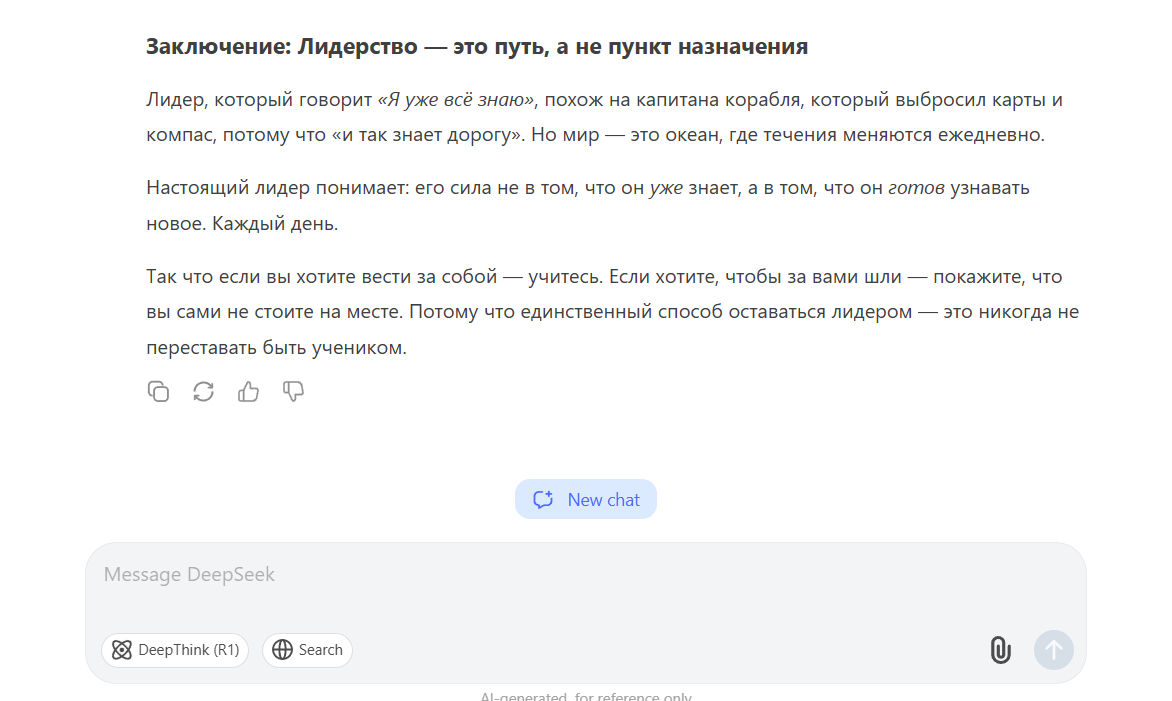
Task: Click the paragraph starting 'Так что если вы хотите'
Action: pyautogui.click(x=613, y=312)
